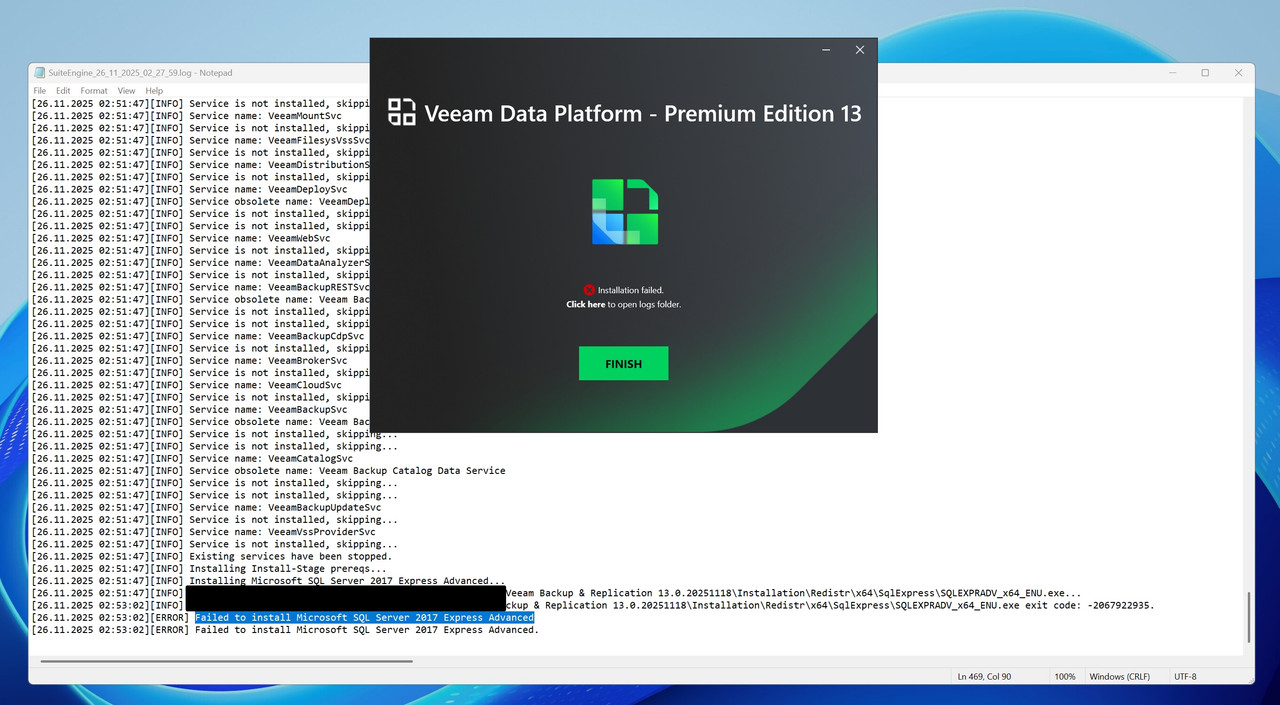This screenshot has width=1280, height=705.
Task: Open the Help menu in Notepad
Action: [x=154, y=90]
